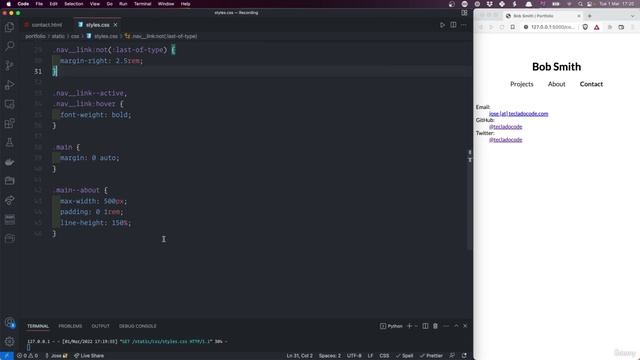
Task: Close the styles.css tab
Action: 116,25
